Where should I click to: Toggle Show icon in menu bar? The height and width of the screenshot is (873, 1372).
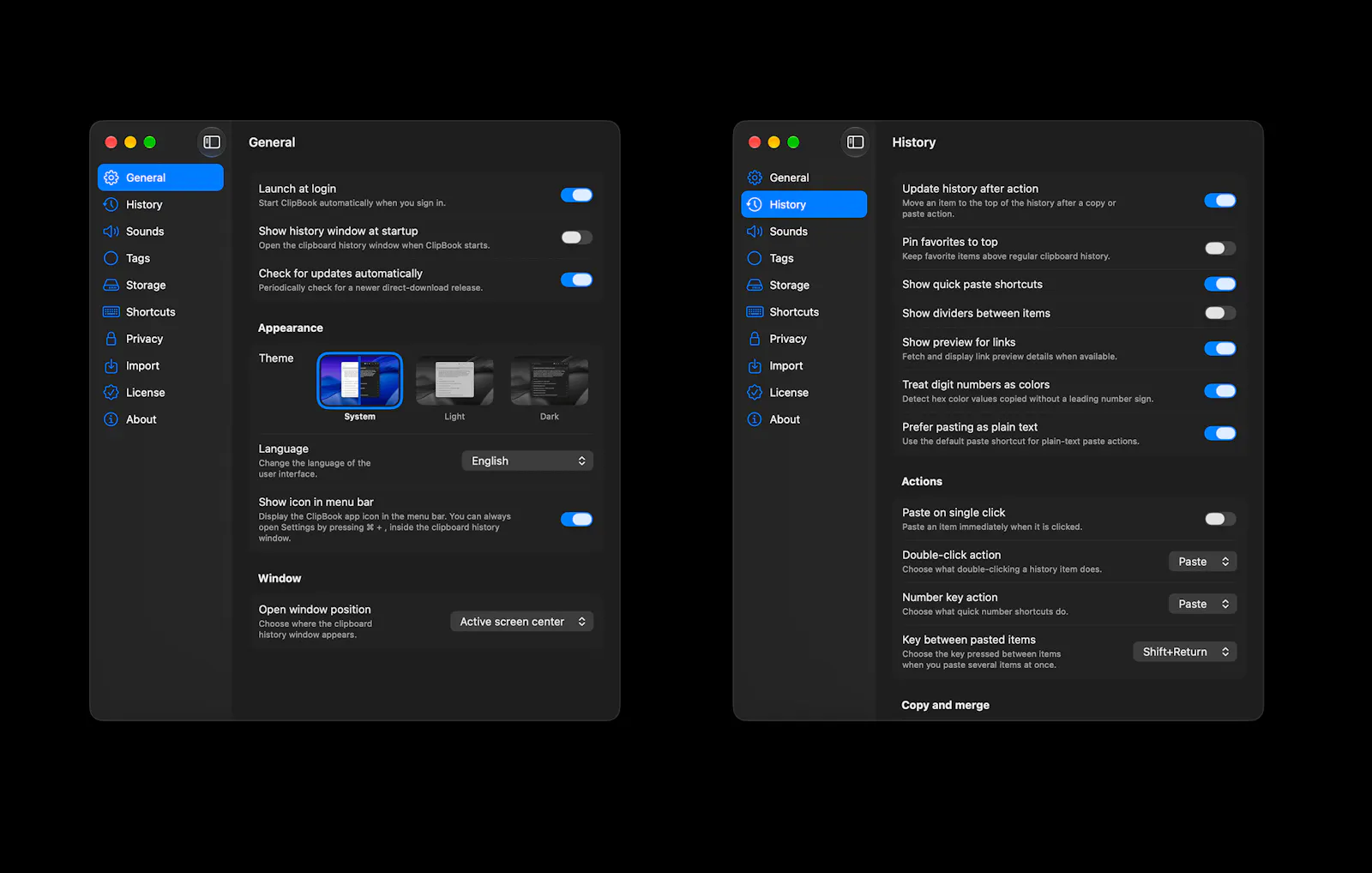point(576,519)
